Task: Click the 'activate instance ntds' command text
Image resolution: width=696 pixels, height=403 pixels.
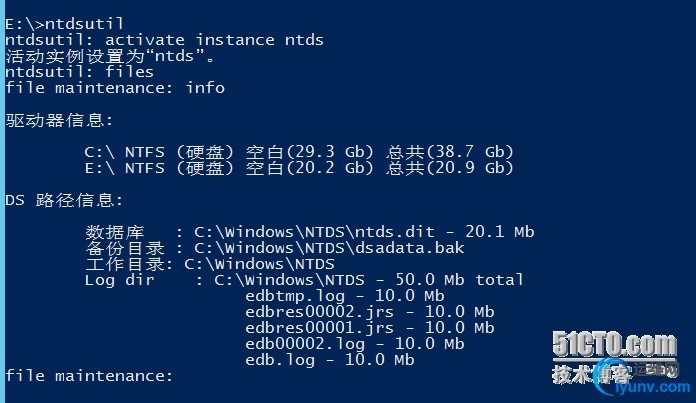Action: pyautogui.click(x=214, y=40)
